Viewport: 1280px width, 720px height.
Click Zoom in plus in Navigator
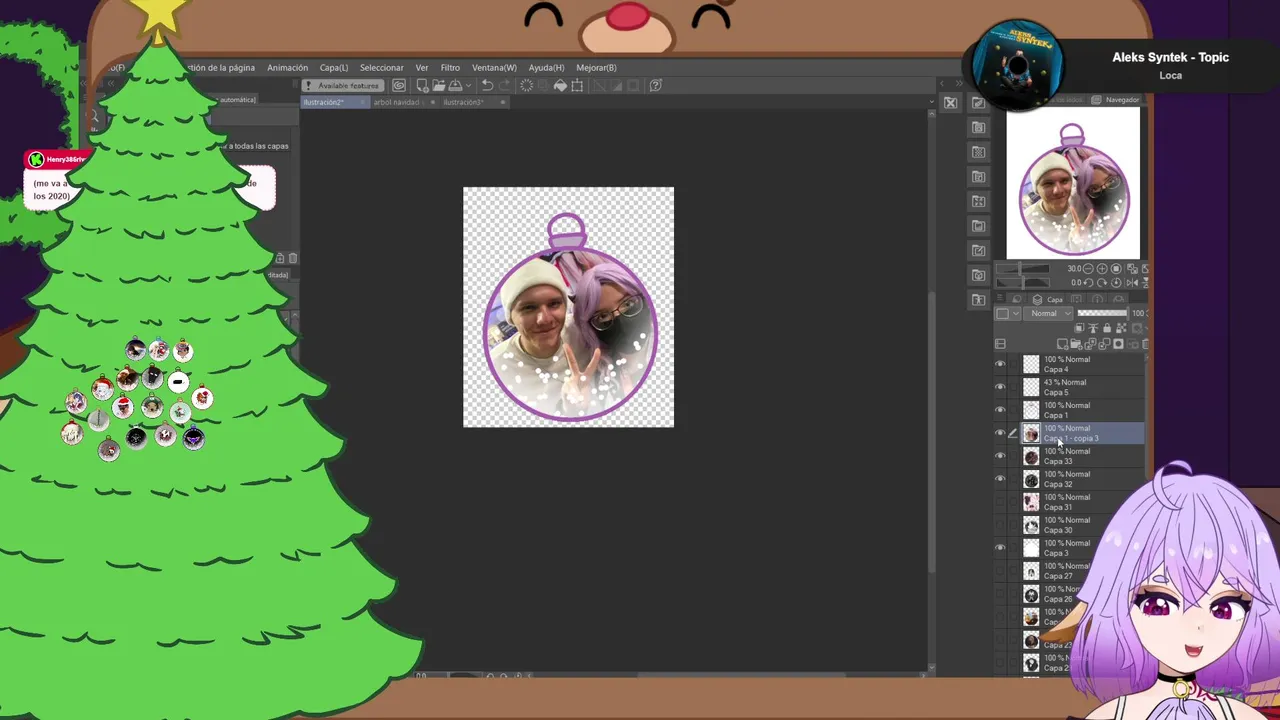[x=1102, y=269]
